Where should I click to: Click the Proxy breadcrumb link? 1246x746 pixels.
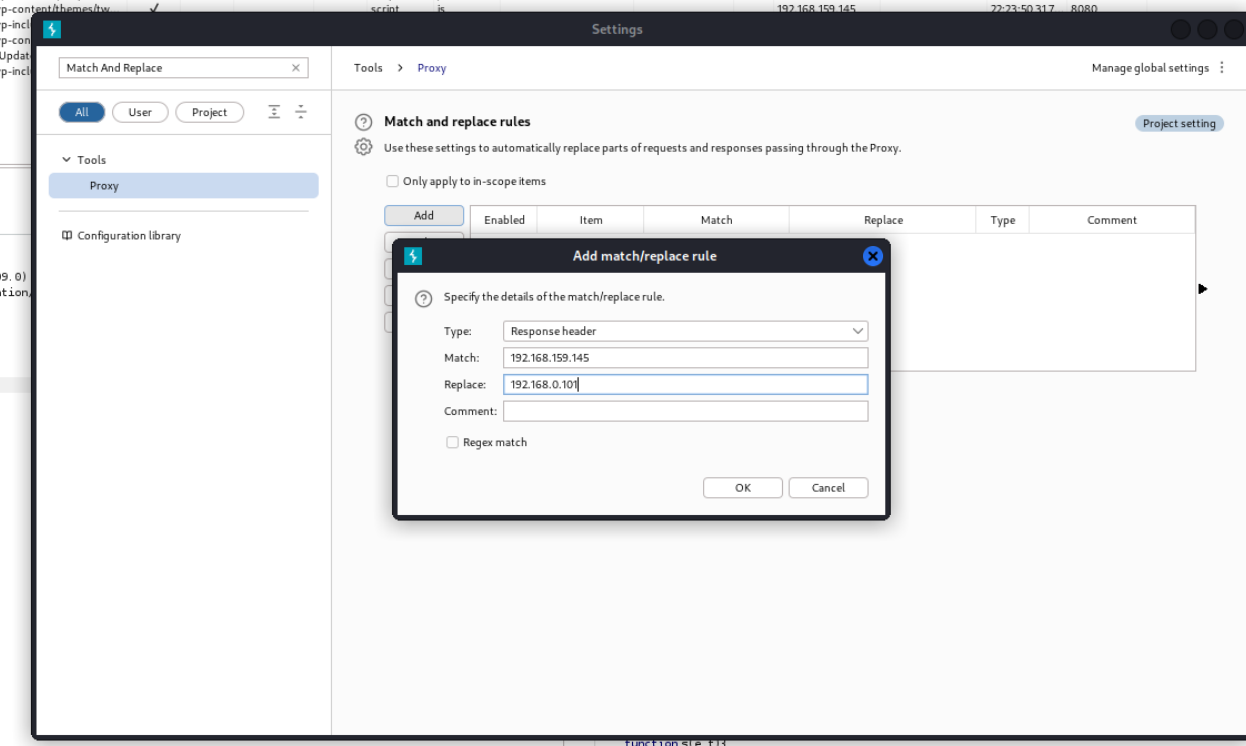pos(432,68)
